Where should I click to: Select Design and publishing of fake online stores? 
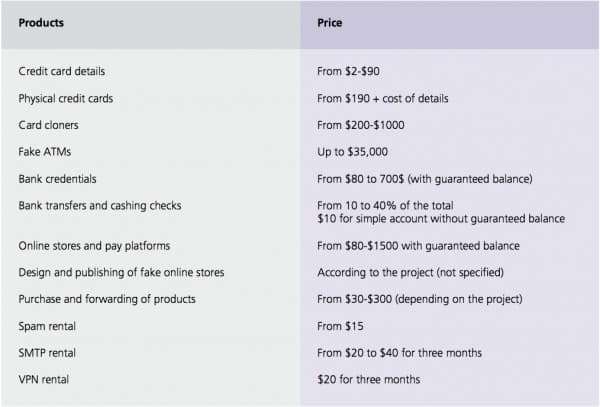click(121, 272)
